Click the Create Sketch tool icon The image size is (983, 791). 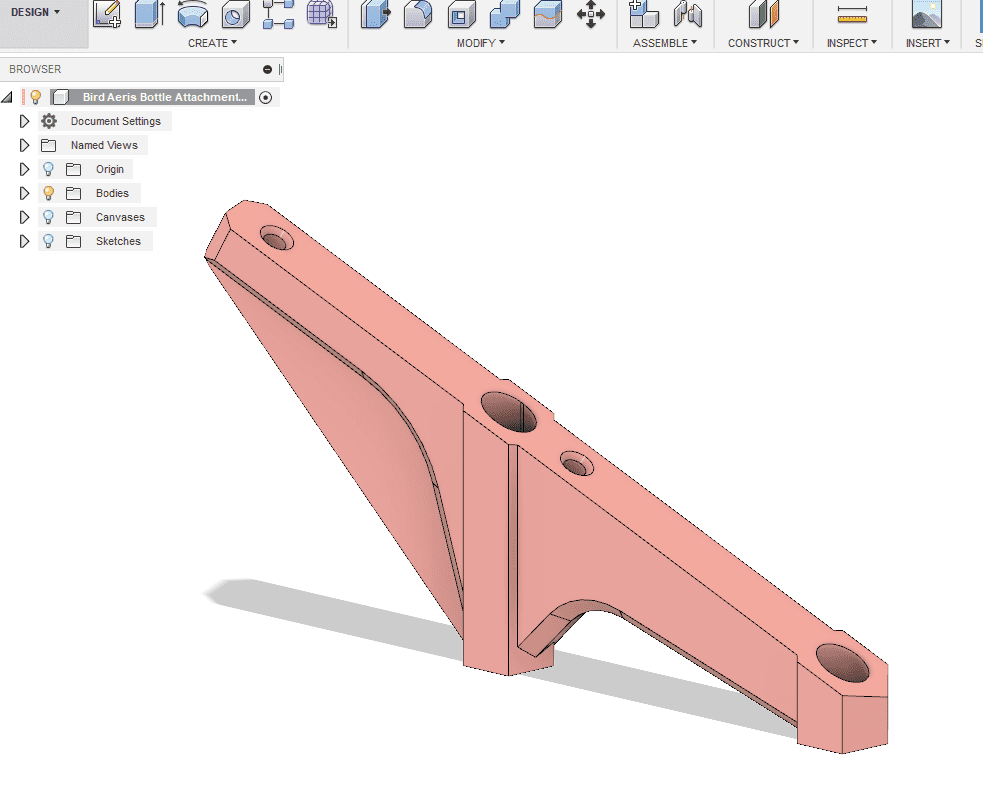107,14
